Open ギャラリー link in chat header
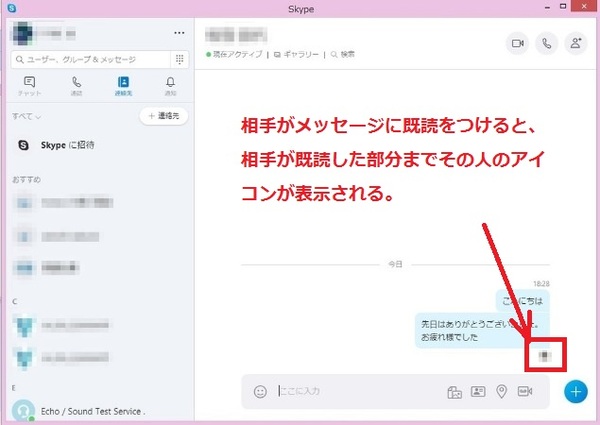600x425 pixels. tap(297, 55)
